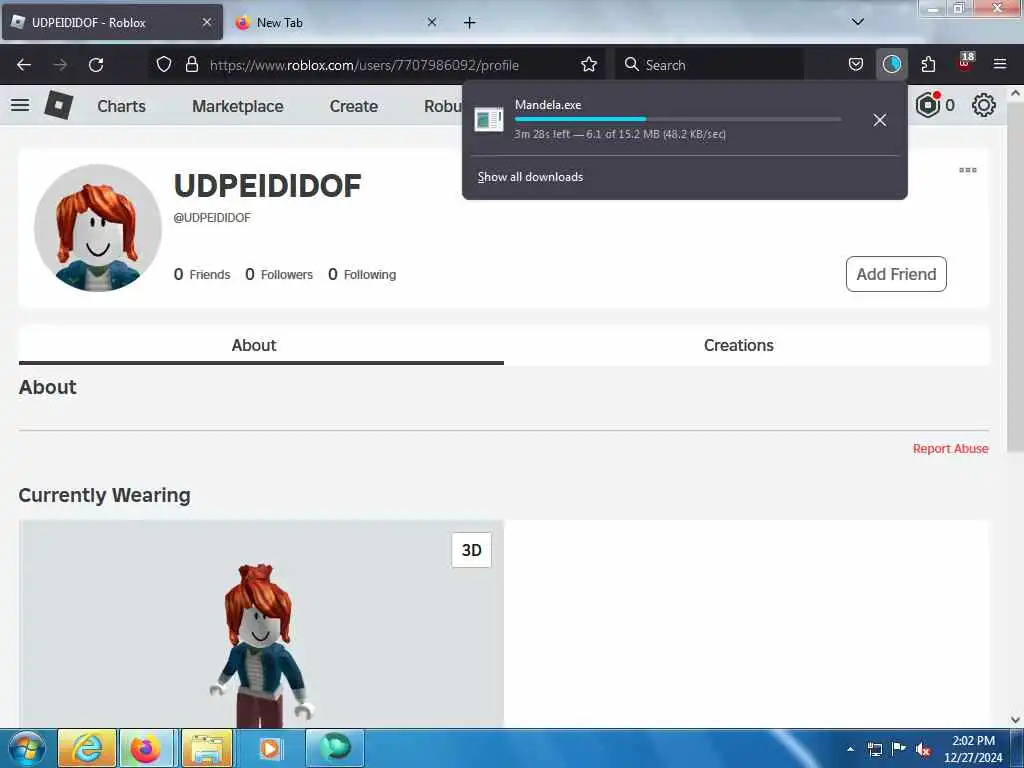Open the Create page

point(353,106)
